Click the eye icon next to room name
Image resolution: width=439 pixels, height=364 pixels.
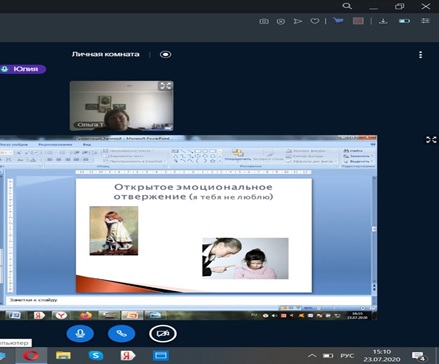coord(165,54)
